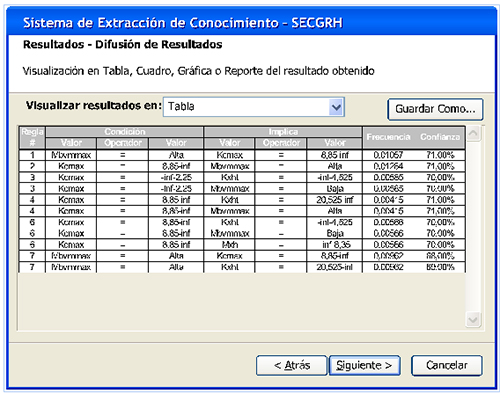Click the Guardar Como... button
This screenshot has height=394, width=500.
(x=435, y=109)
